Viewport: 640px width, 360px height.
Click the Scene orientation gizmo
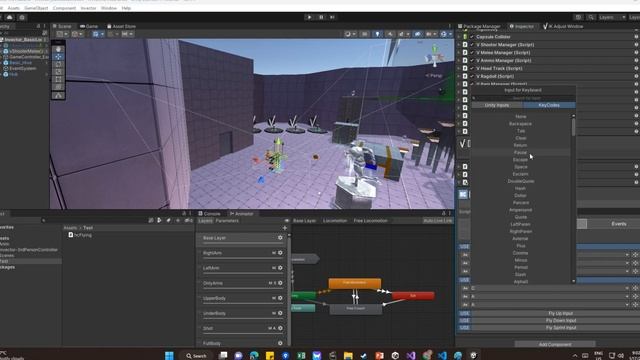[434, 57]
